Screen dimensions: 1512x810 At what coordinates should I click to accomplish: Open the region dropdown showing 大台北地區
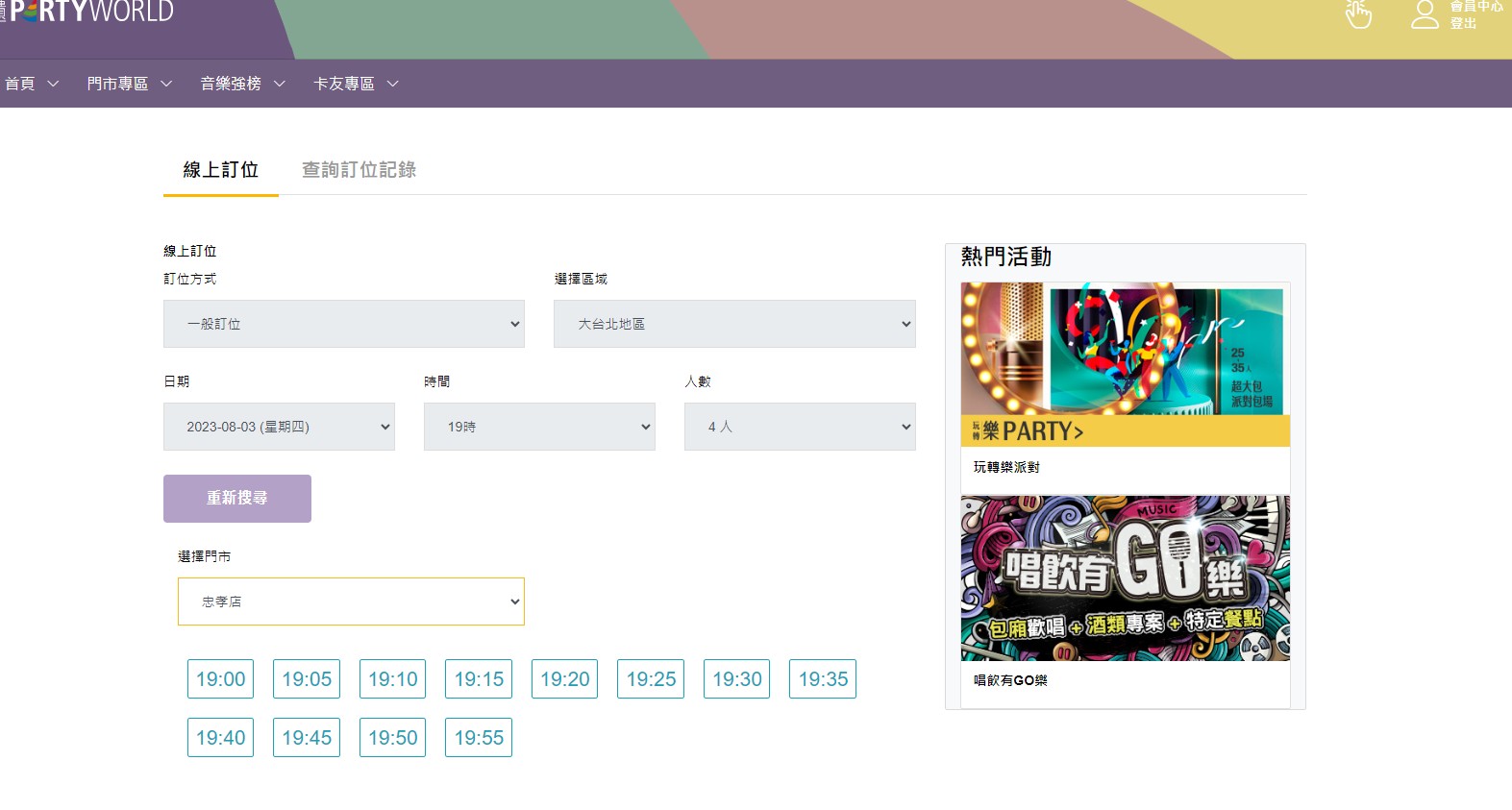734,324
